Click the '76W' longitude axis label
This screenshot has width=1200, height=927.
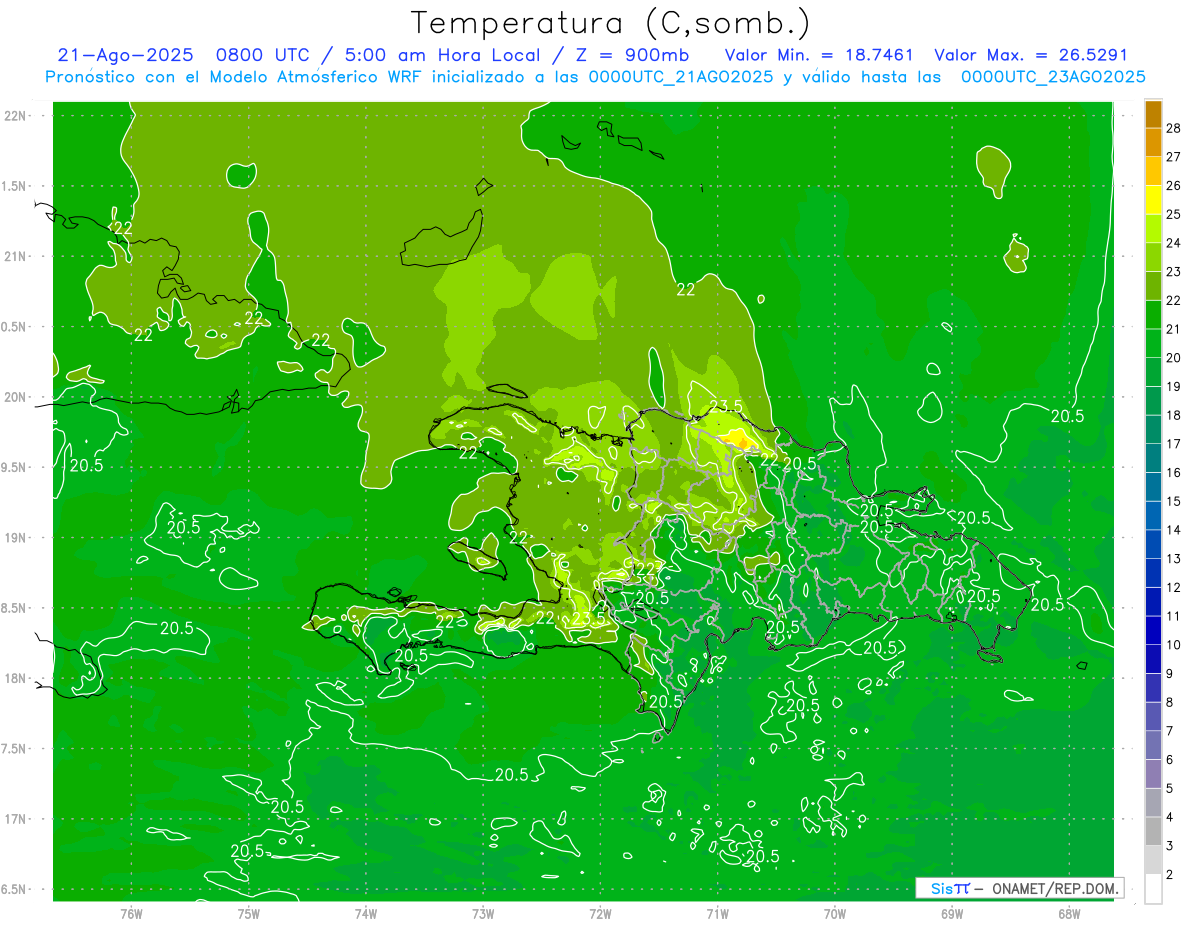point(132,914)
